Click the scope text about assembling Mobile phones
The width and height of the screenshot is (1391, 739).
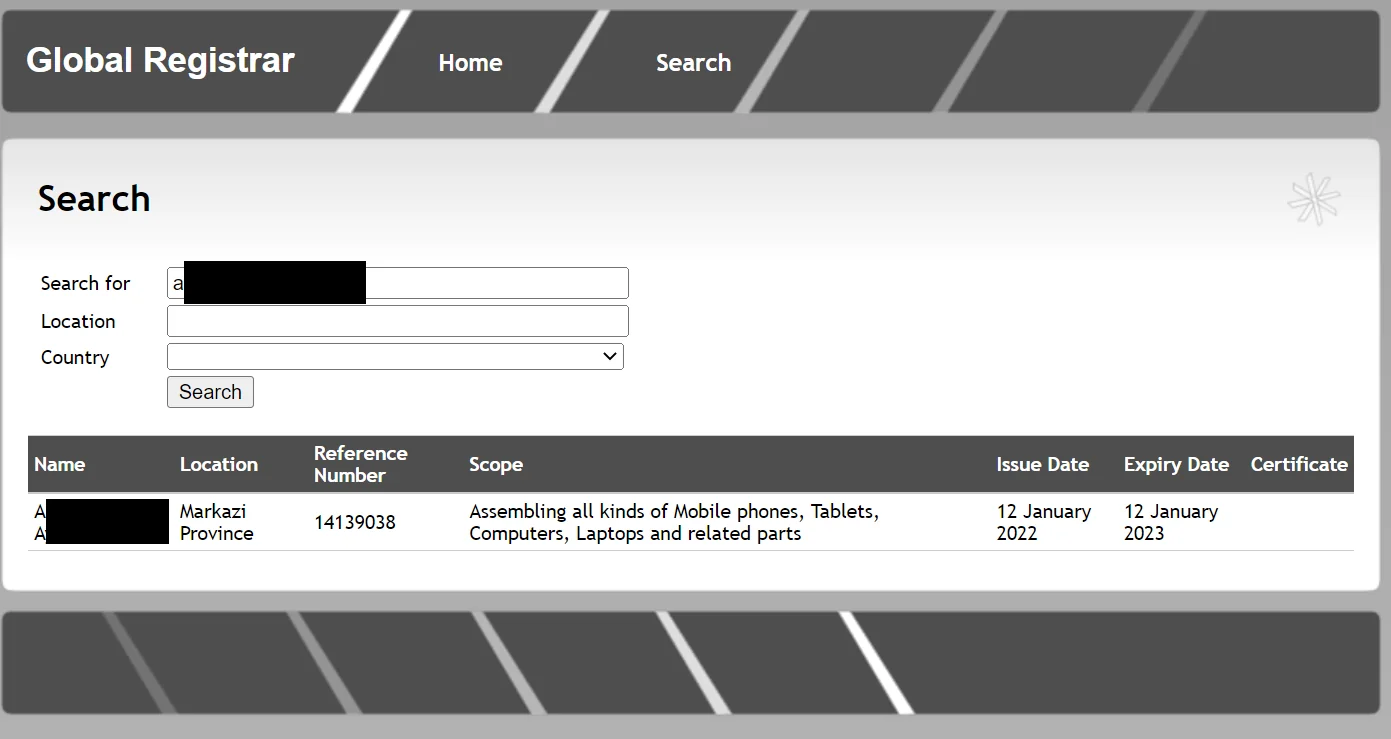click(673, 522)
